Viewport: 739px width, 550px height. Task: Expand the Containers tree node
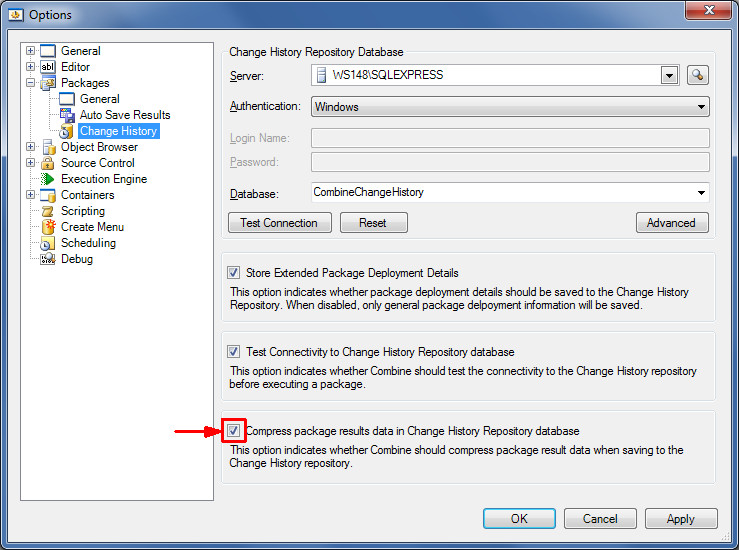[x=31, y=195]
